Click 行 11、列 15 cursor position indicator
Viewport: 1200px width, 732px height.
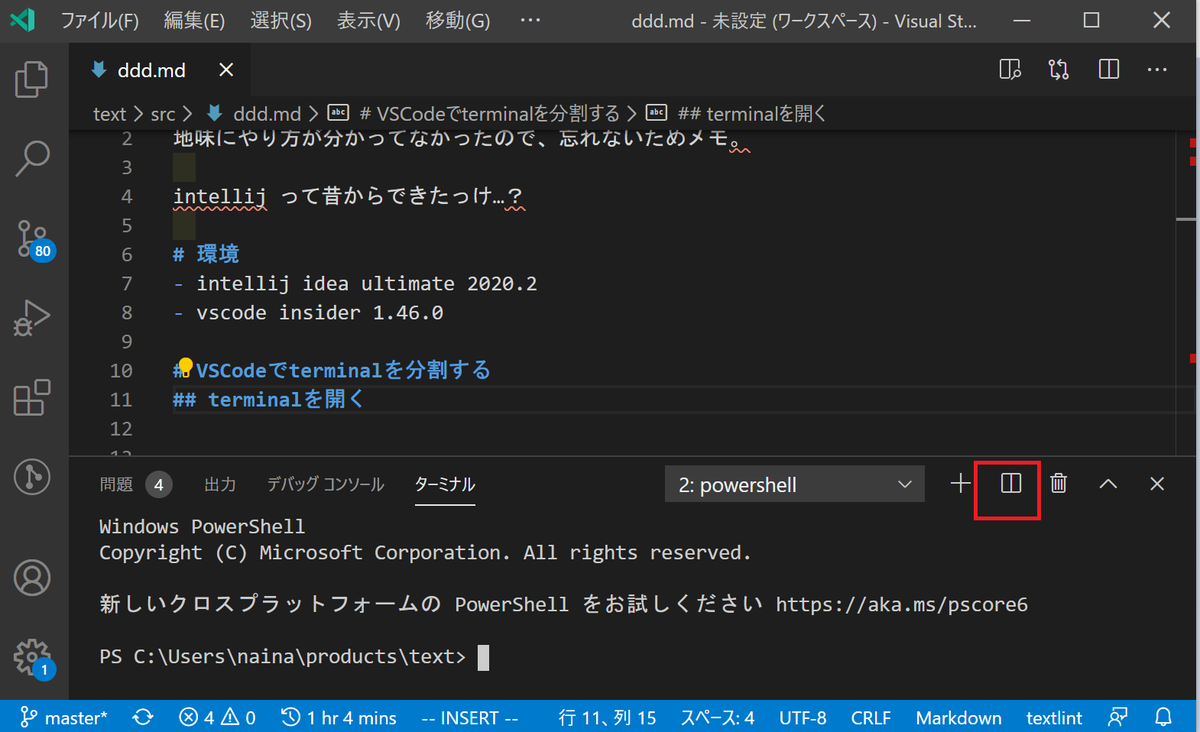coord(608,717)
